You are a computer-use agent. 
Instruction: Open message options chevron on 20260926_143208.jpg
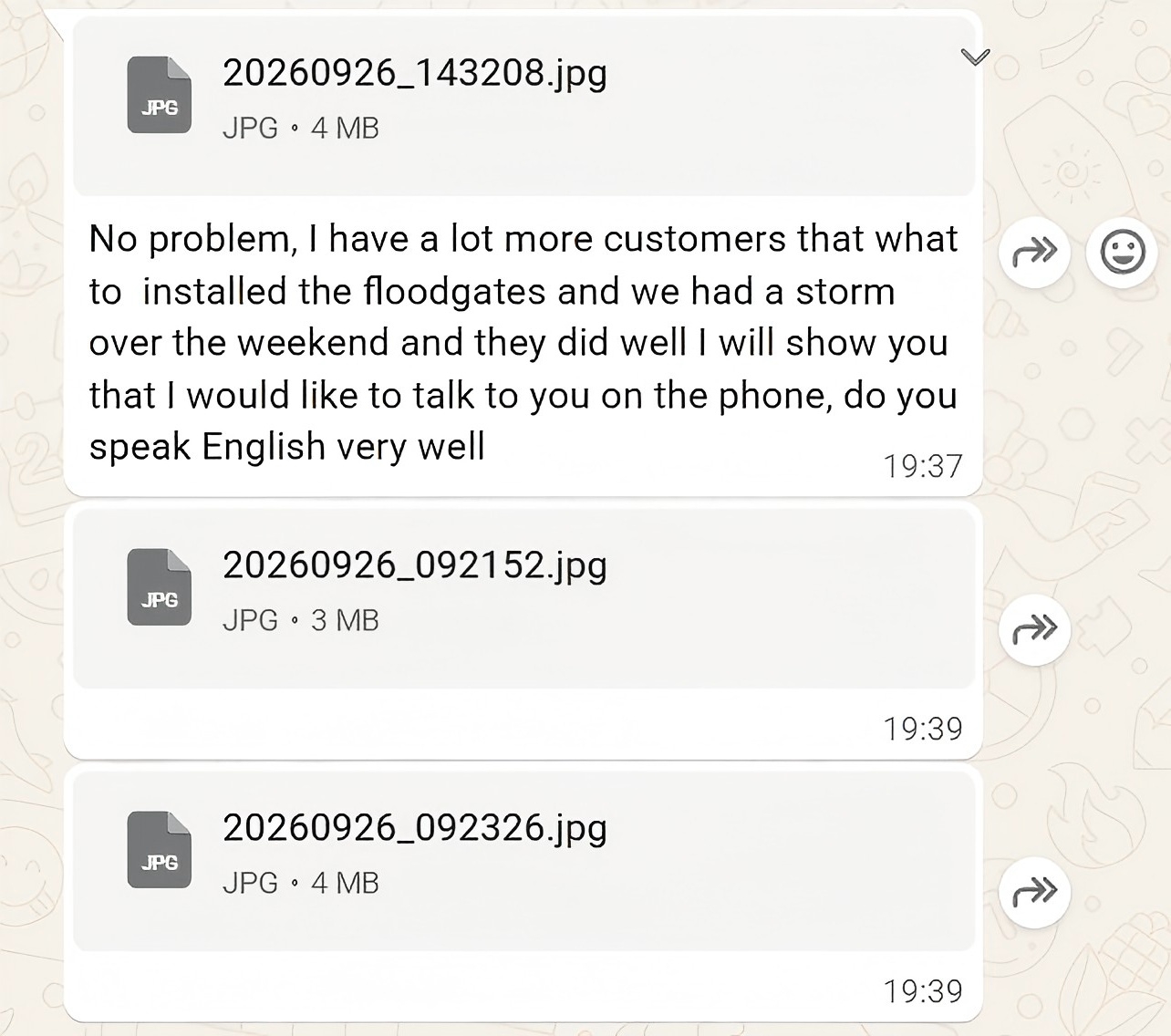[975, 57]
